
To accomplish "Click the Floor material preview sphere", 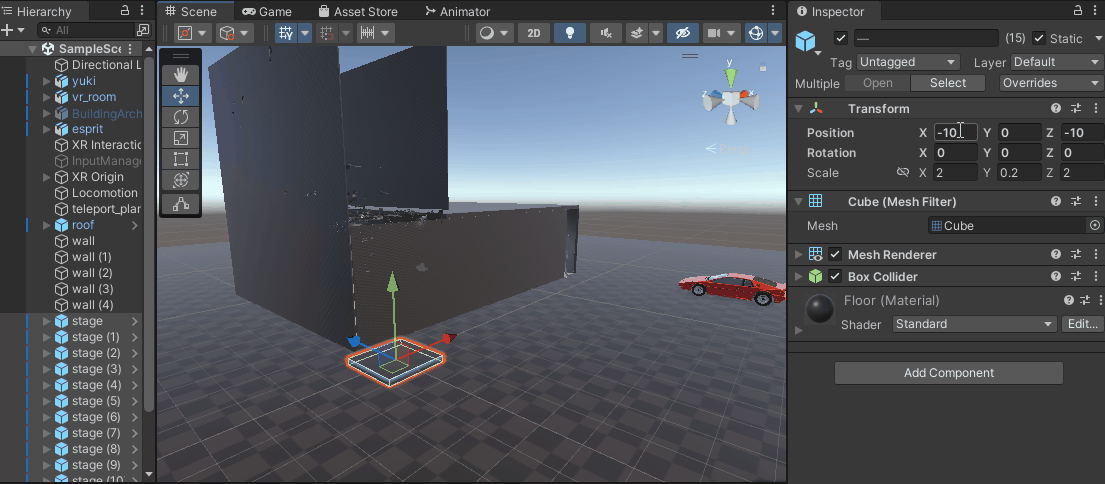I will (821, 310).
